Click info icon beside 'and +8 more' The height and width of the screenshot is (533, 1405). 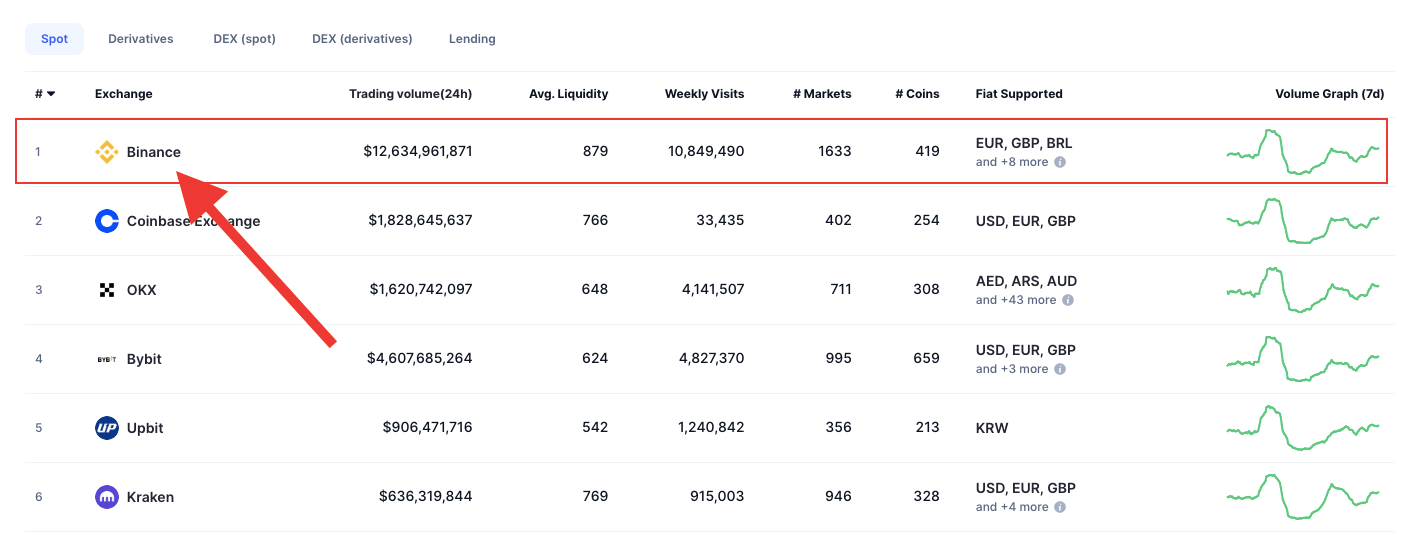[x=1060, y=162]
